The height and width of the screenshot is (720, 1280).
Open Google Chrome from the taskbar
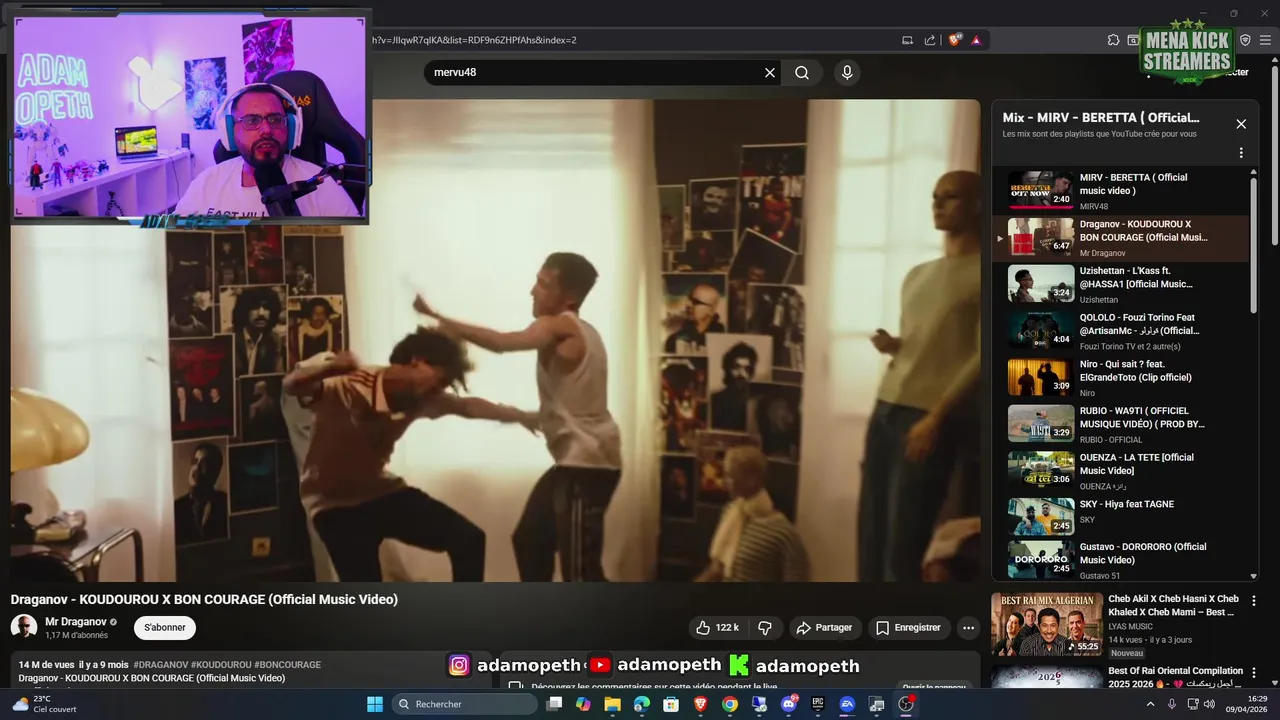(x=730, y=704)
